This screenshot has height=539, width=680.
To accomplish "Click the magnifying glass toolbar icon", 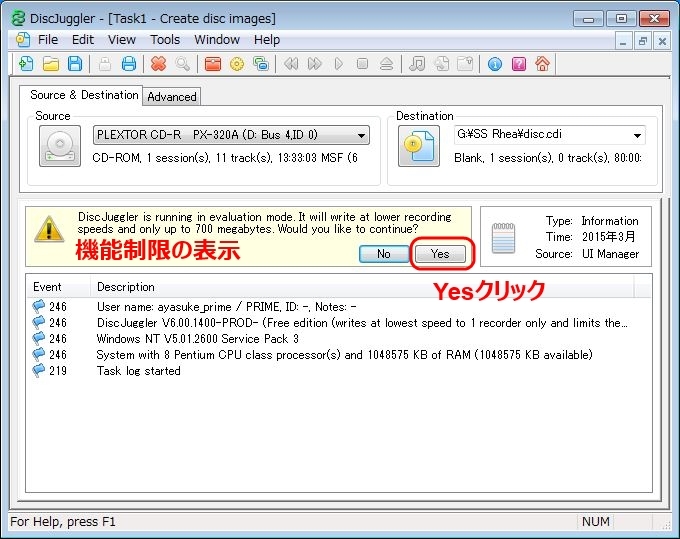I will (x=183, y=64).
